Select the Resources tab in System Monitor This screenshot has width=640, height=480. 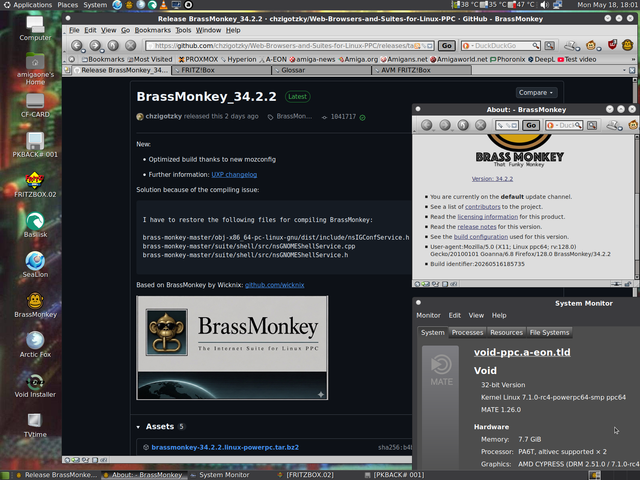[506, 333]
